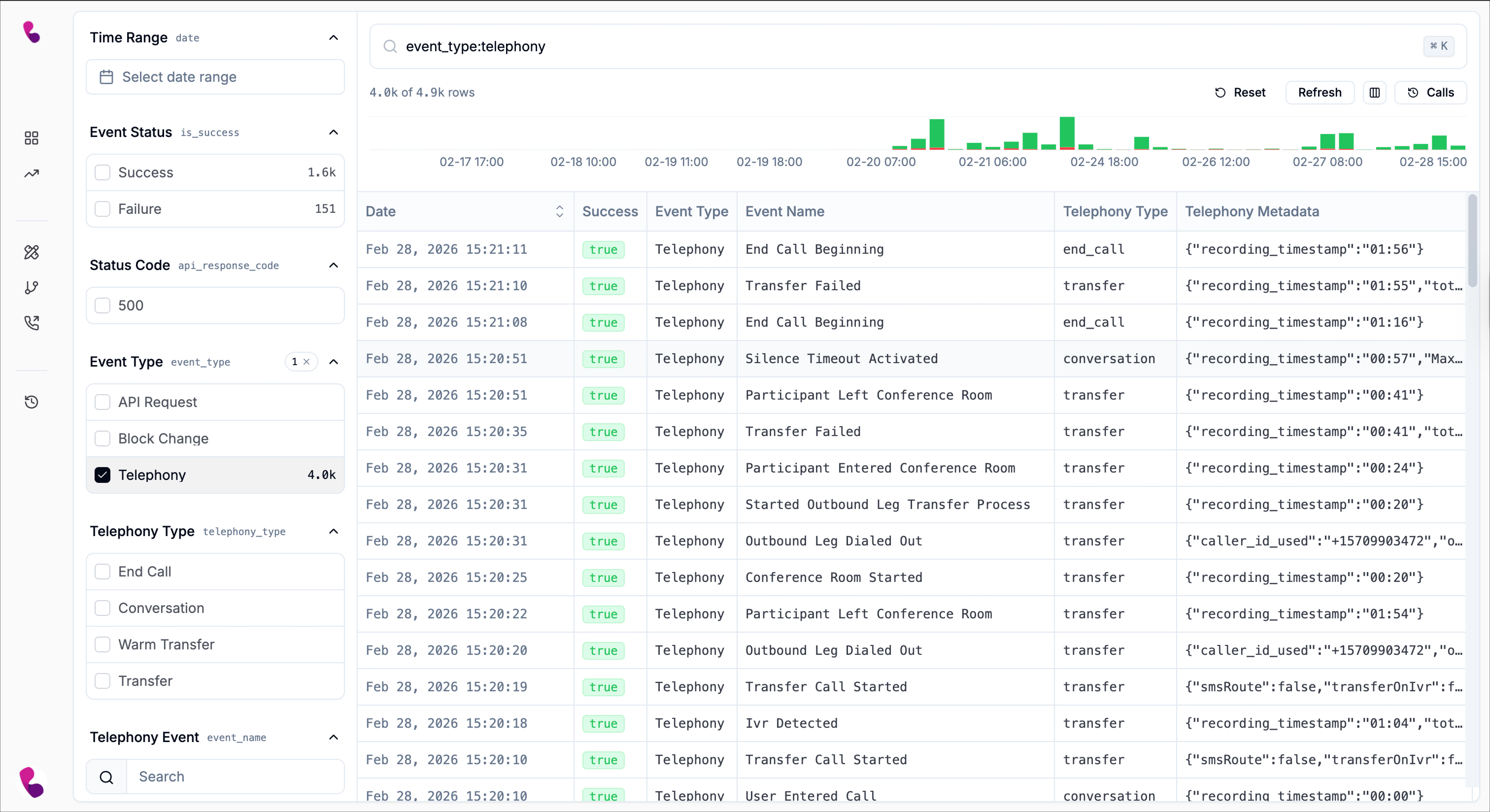
Task: Open the dashboard grid icon in sidebar
Action: coord(31,138)
